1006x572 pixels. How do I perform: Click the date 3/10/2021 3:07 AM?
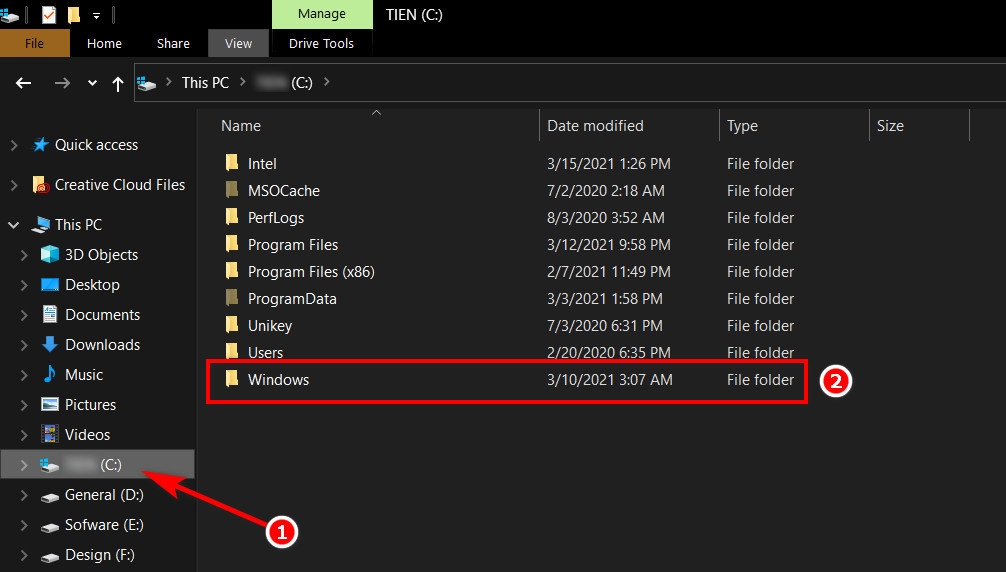[x=610, y=380]
